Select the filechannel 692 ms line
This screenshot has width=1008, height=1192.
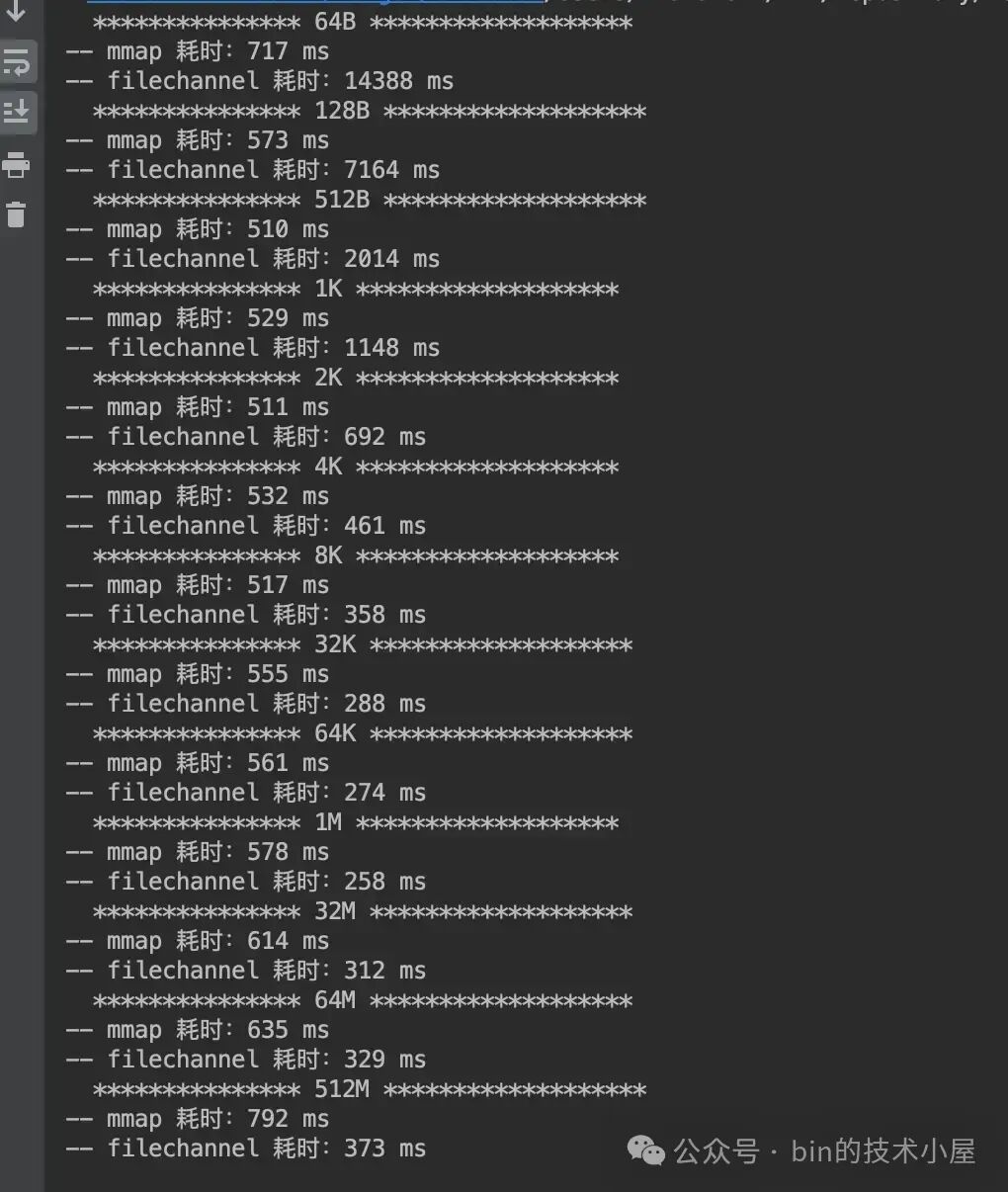tap(246, 437)
